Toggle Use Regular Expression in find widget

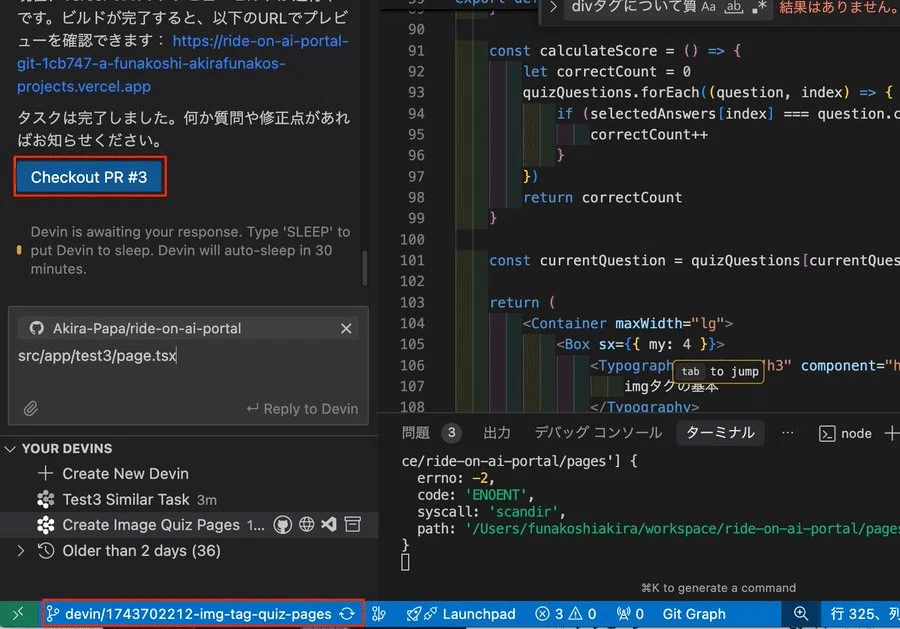pos(759,7)
